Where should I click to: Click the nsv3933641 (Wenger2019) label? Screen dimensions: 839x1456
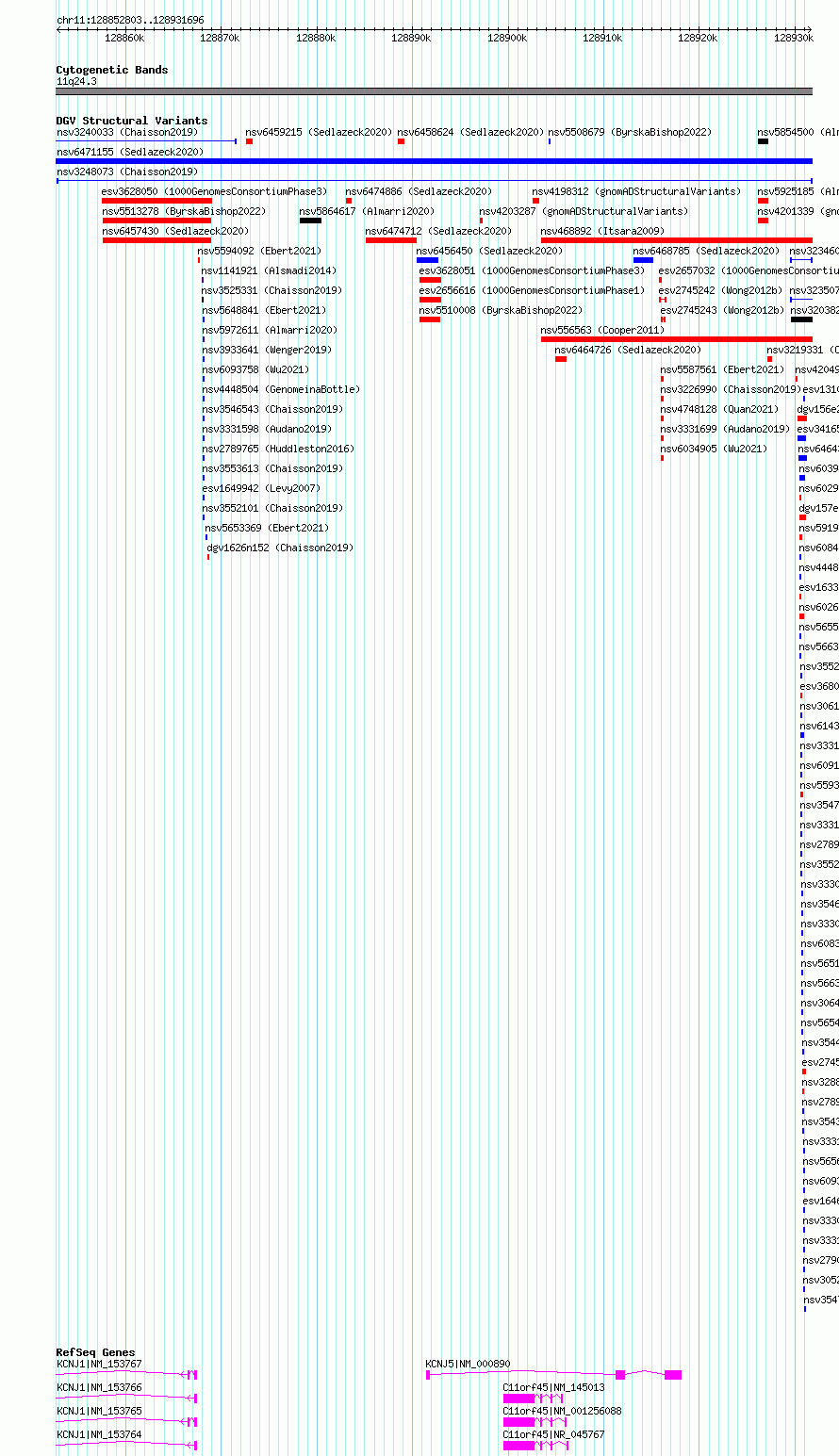[266, 350]
